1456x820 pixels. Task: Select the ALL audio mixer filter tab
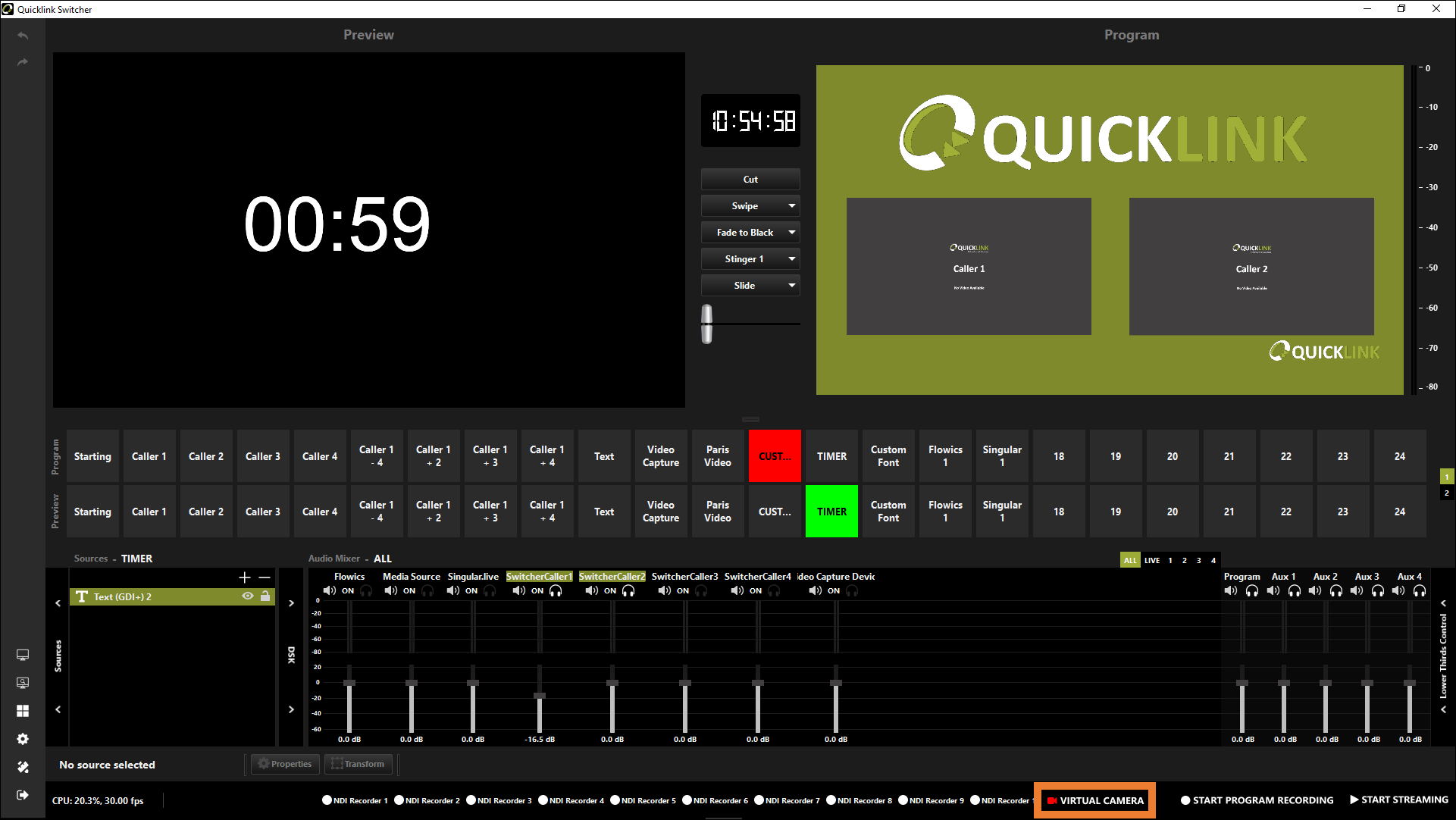coord(1130,560)
